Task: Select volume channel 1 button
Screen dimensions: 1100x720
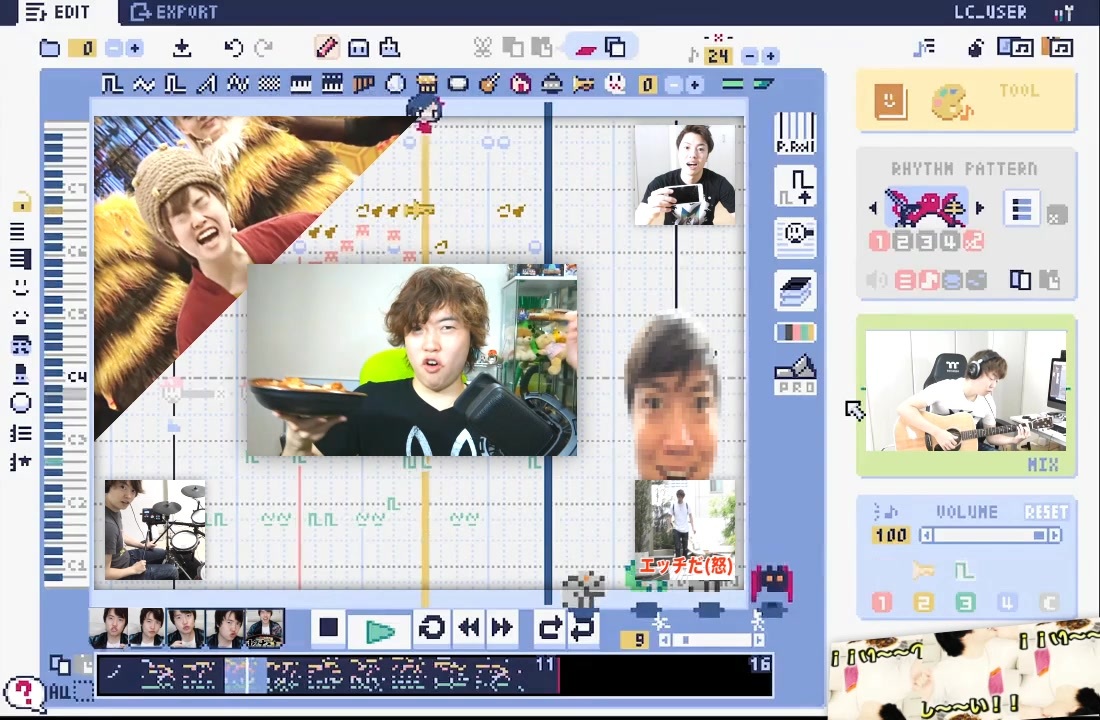Action: pyautogui.click(x=881, y=602)
